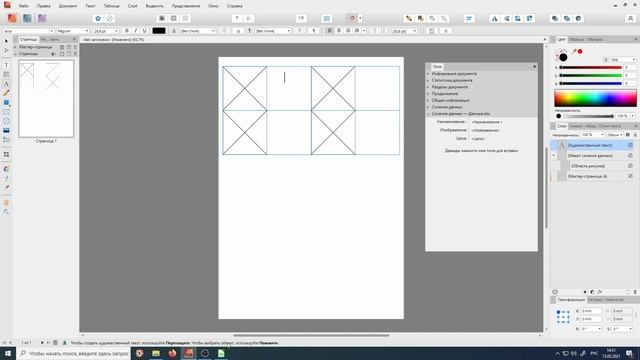Click the Price merge field
640x360 pixels.
478,139
